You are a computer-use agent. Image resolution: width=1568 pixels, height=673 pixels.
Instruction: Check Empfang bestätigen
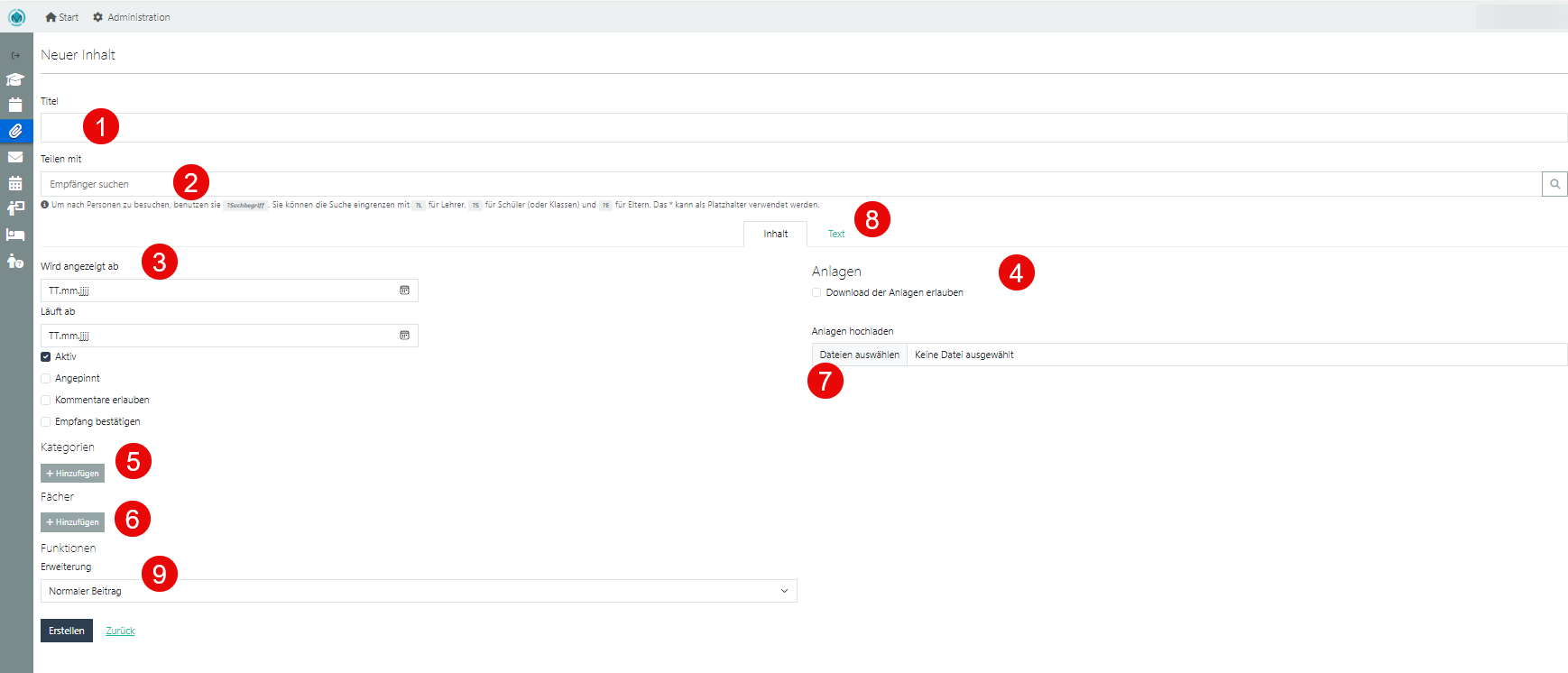(45, 421)
